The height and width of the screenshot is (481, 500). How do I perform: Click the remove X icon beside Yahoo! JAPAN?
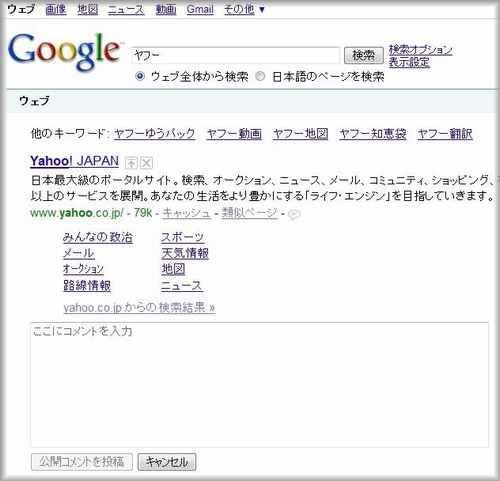(146, 163)
